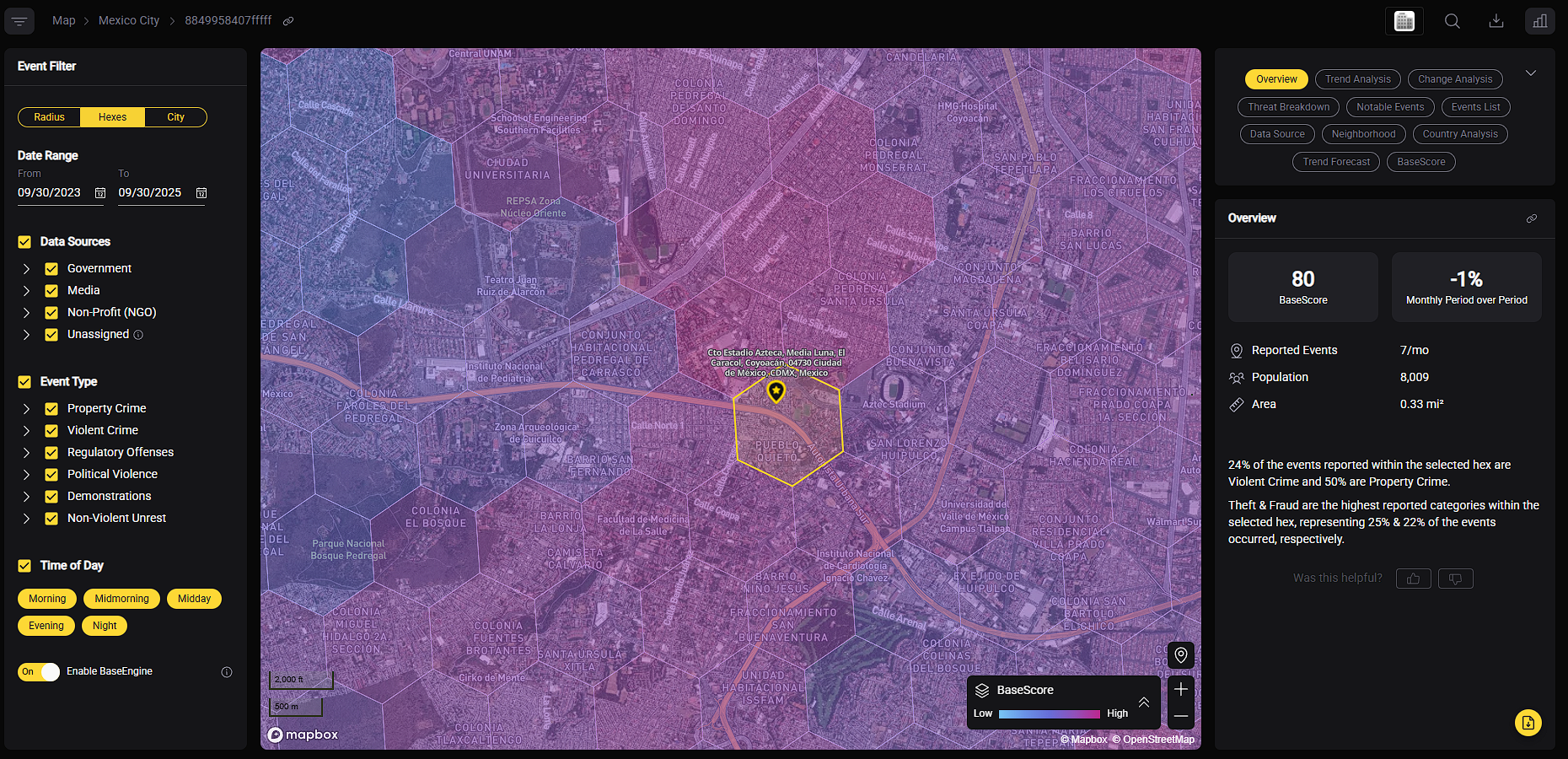
Task: Uncheck the Violent Crime event type
Action: click(51, 430)
